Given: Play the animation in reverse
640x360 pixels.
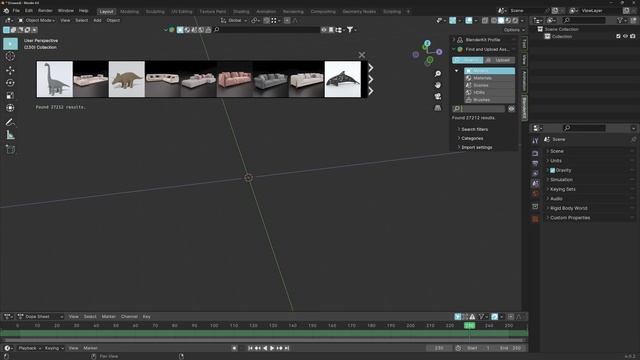Looking at the screenshot, I should click(x=265, y=348).
